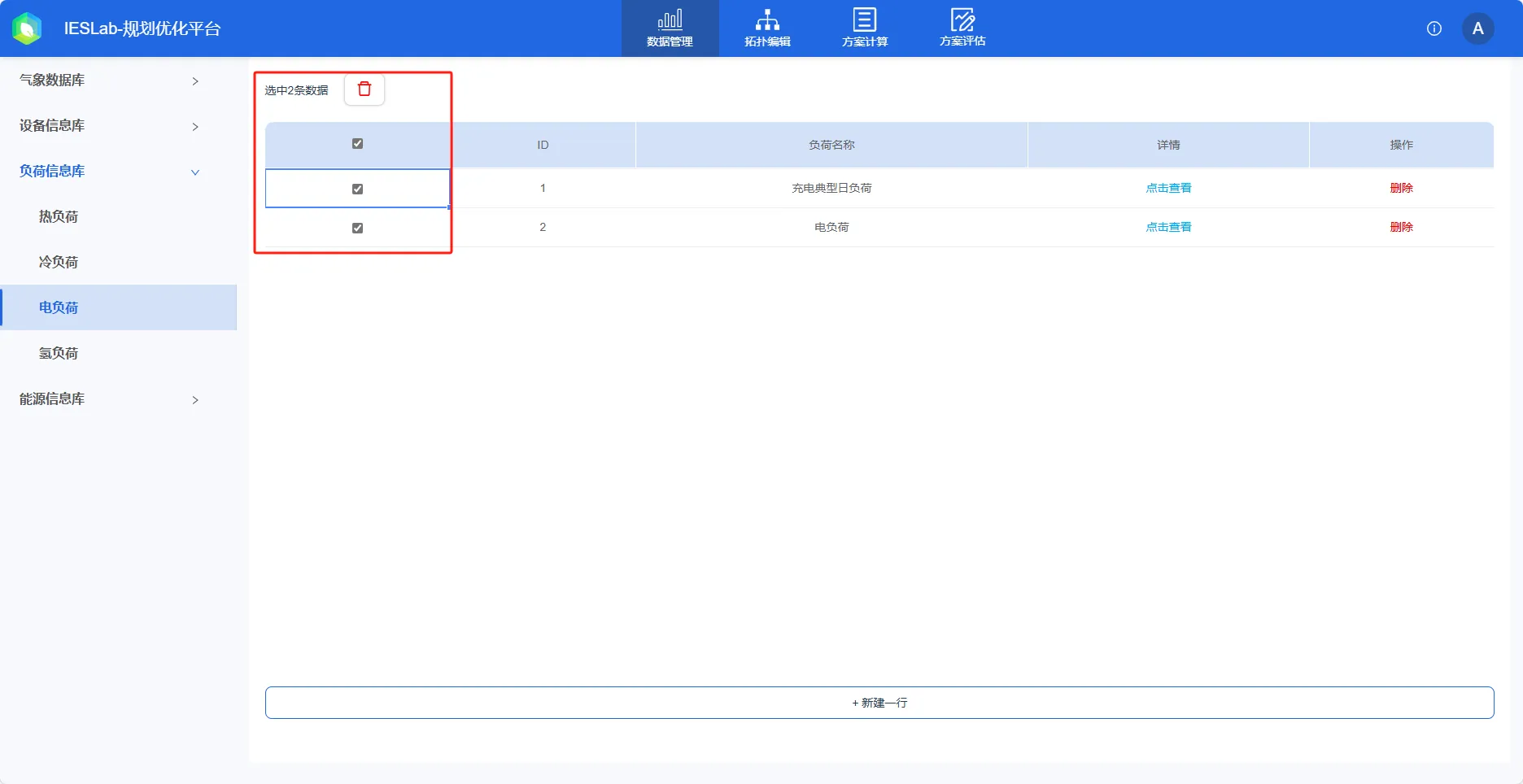Image resolution: width=1523 pixels, height=784 pixels.
Task: Click the ID column header
Action: click(543, 145)
